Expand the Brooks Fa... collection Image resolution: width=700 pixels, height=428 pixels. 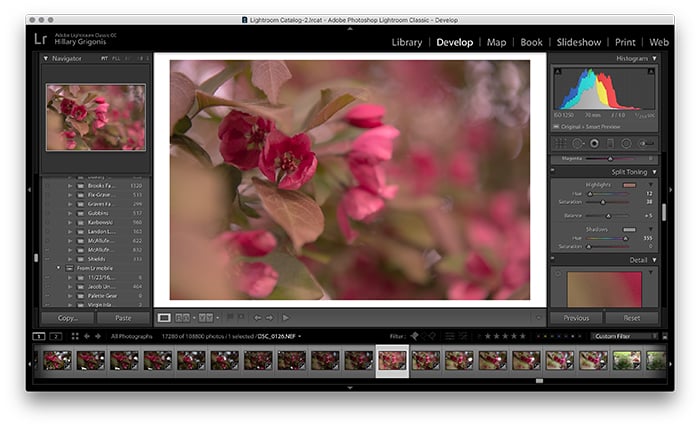click(x=70, y=186)
